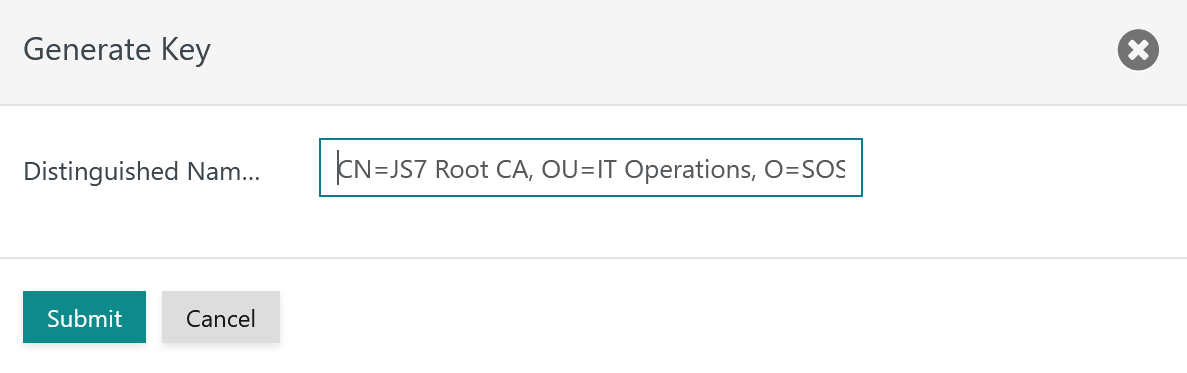Cancel the key generation

(x=221, y=317)
